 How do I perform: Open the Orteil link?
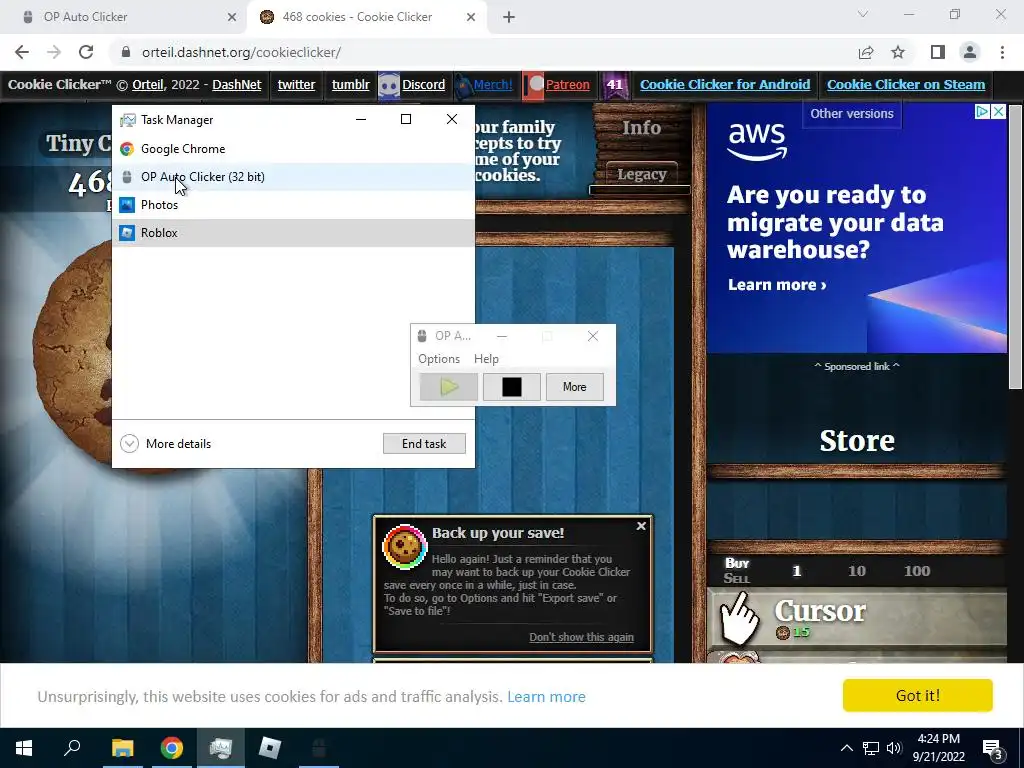[x=148, y=84]
